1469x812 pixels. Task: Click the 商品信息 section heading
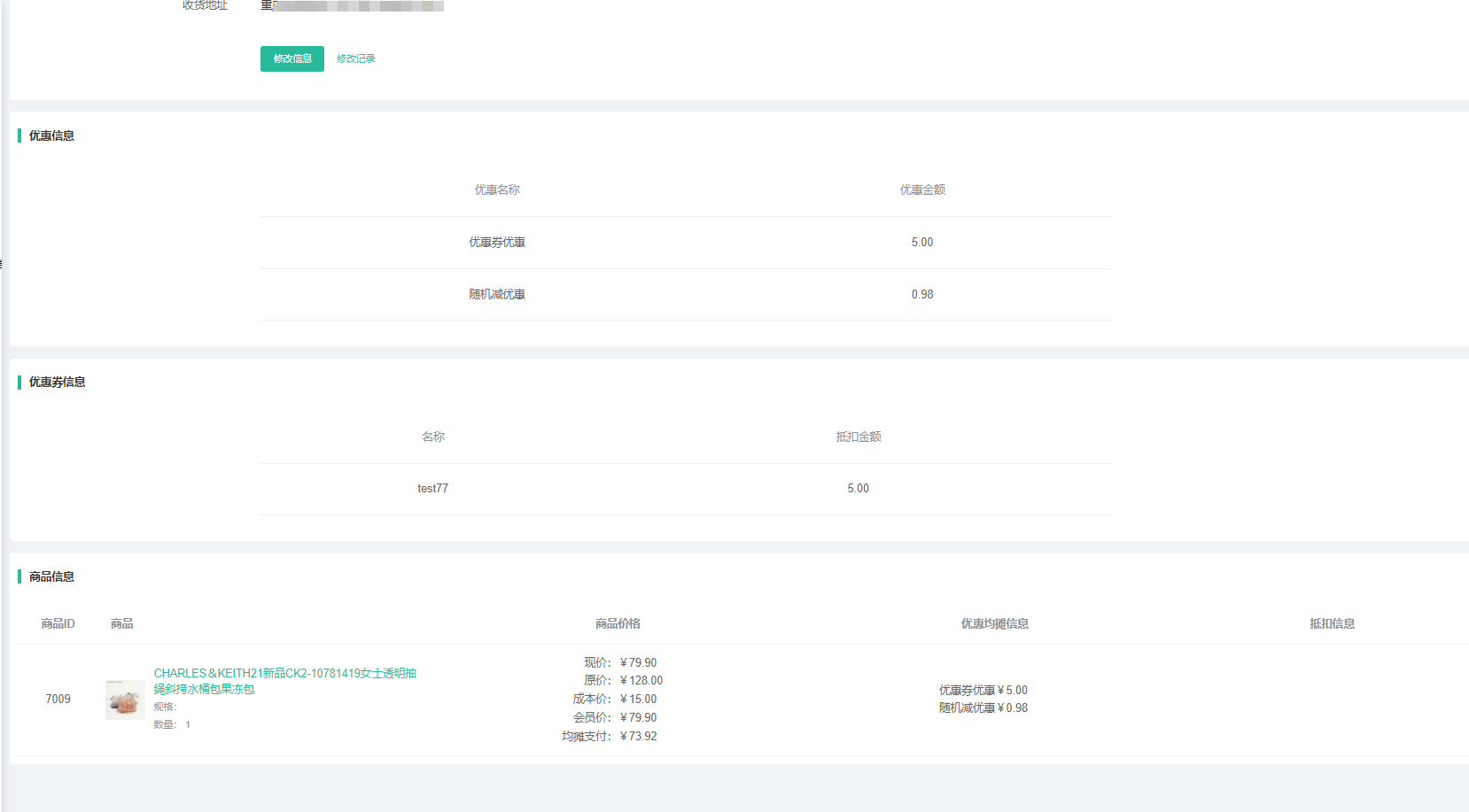pyautogui.click(x=51, y=576)
